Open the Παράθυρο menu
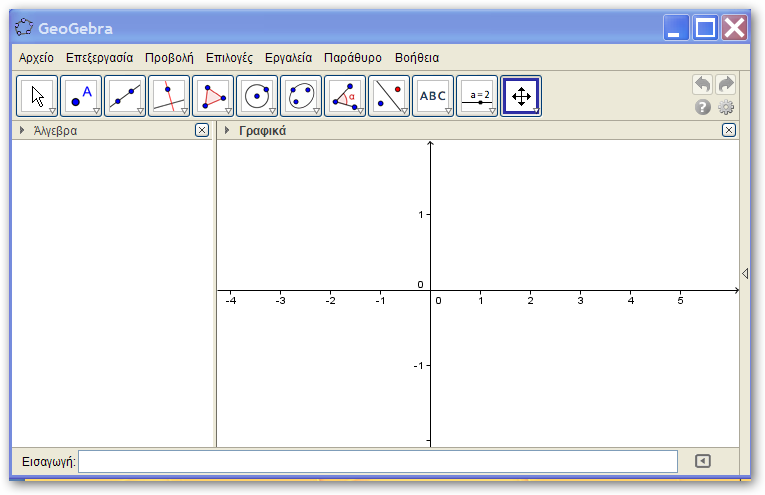The width and height of the screenshot is (765, 495). [x=353, y=58]
